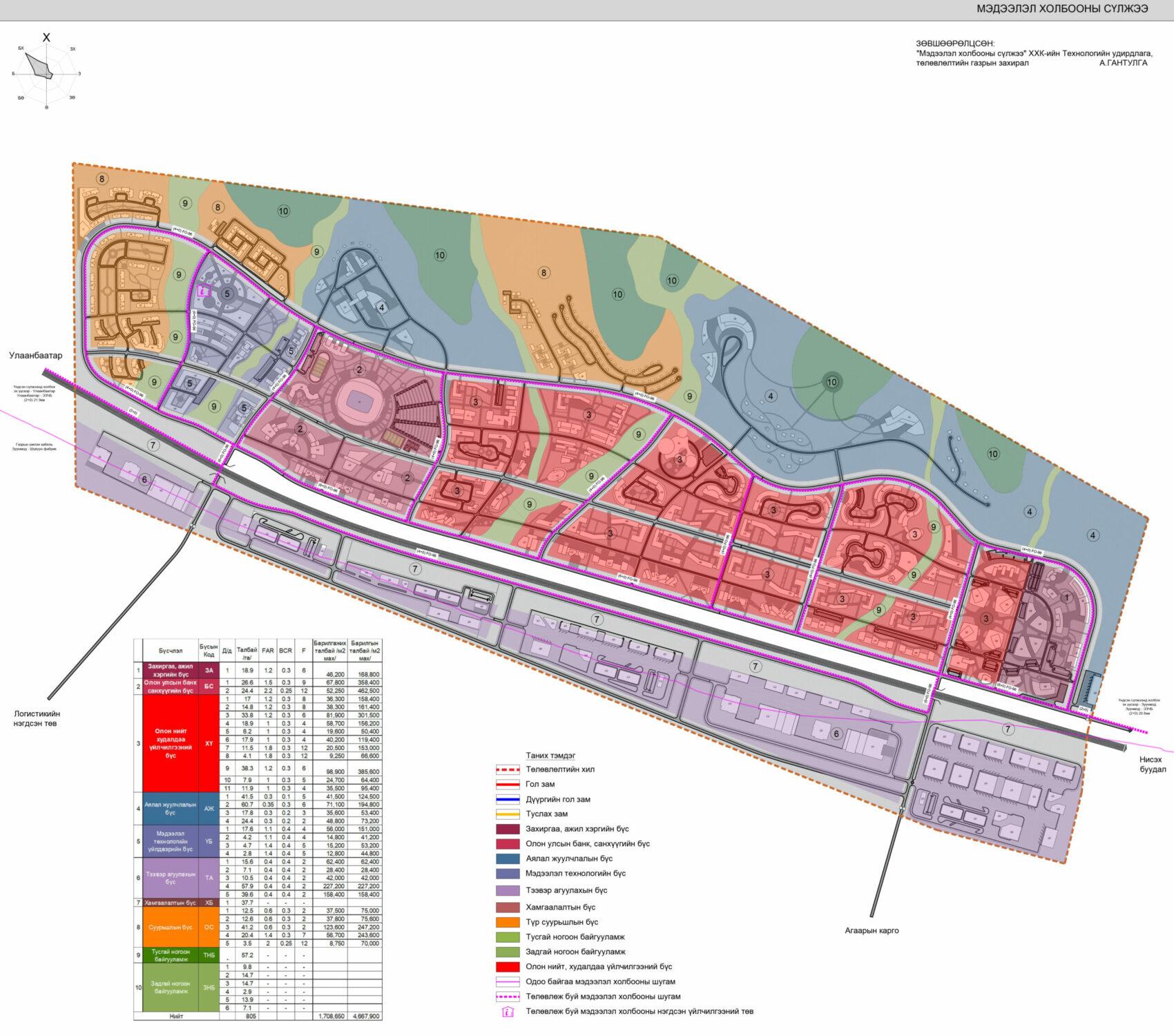
Task: Click the Логистикийн нэгдсэн төв label
Action: [37, 718]
